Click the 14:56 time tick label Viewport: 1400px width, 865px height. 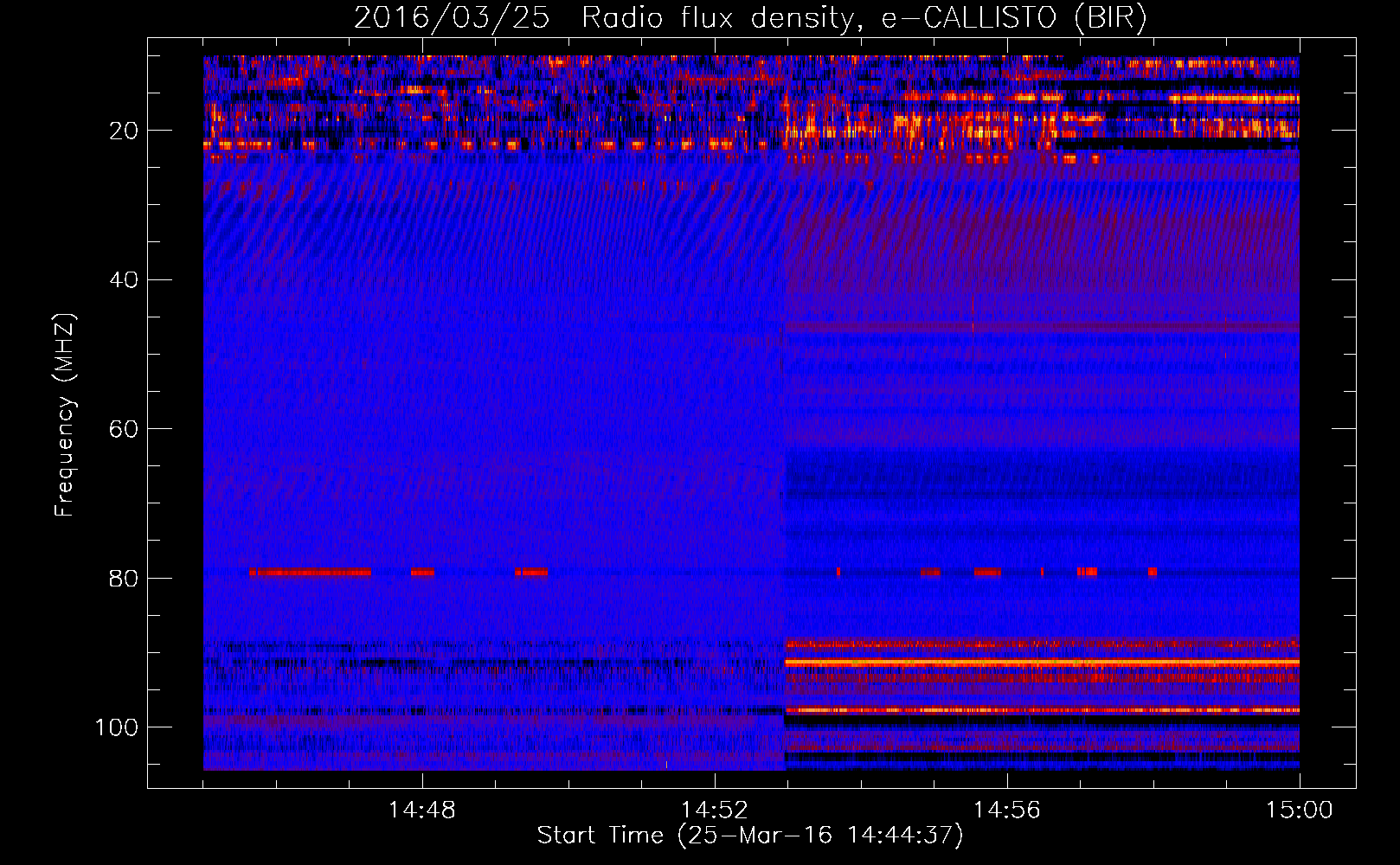coord(1007,811)
